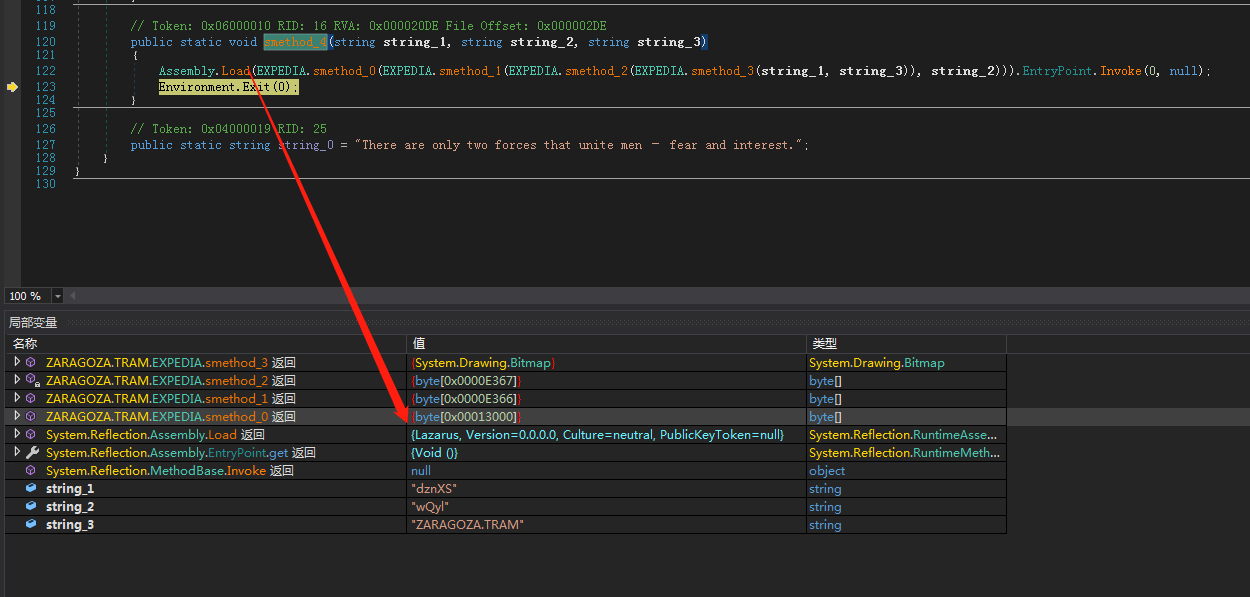
Task: Expand the smethod_1 return value row
Action: (16, 399)
